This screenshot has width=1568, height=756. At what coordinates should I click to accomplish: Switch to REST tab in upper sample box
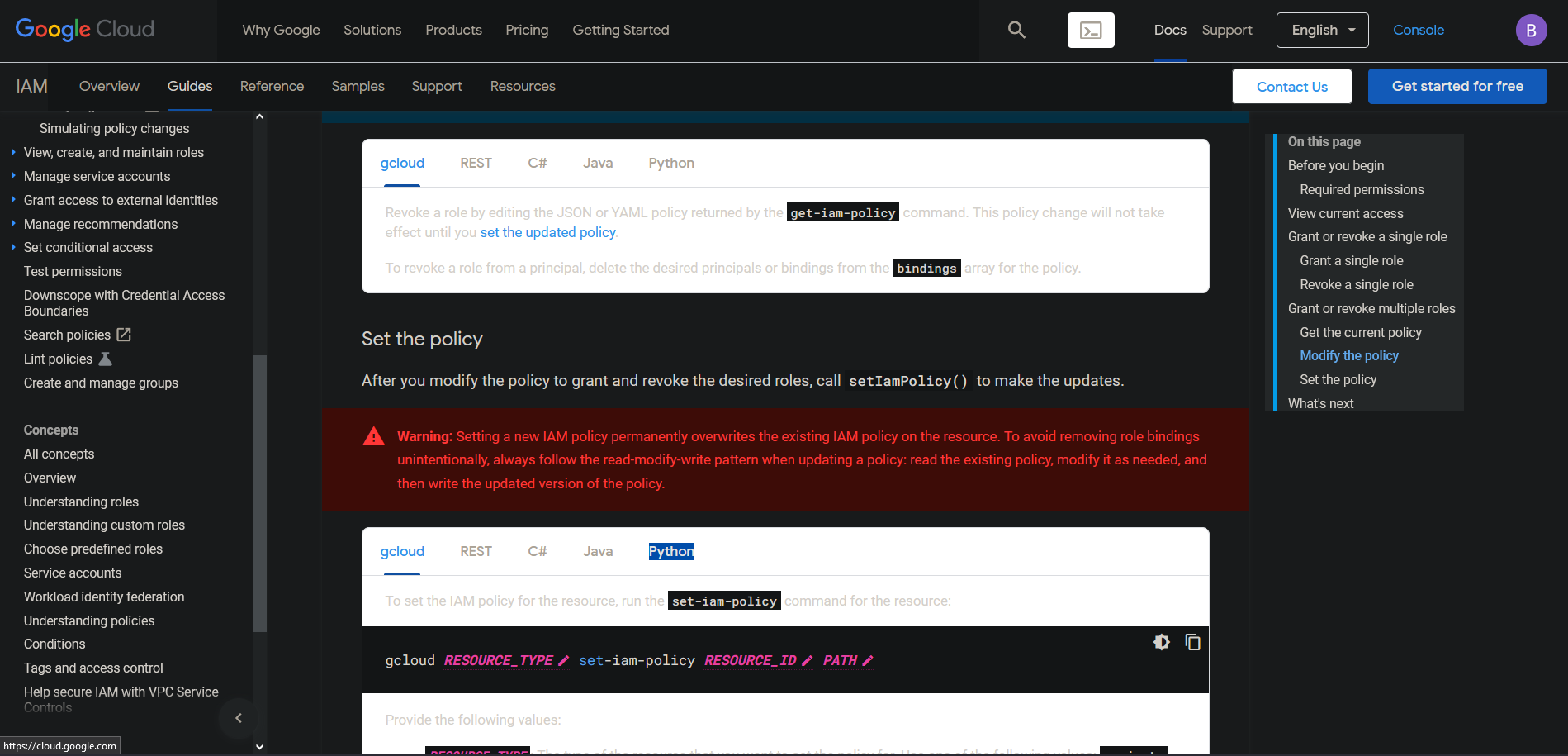tap(476, 163)
